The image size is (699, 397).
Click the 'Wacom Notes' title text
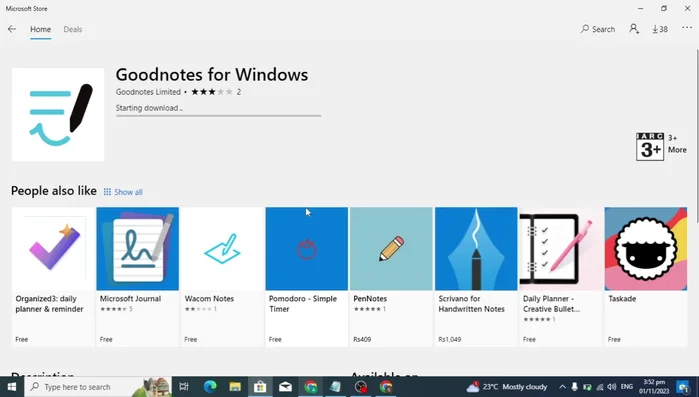(x=209, y=299)
